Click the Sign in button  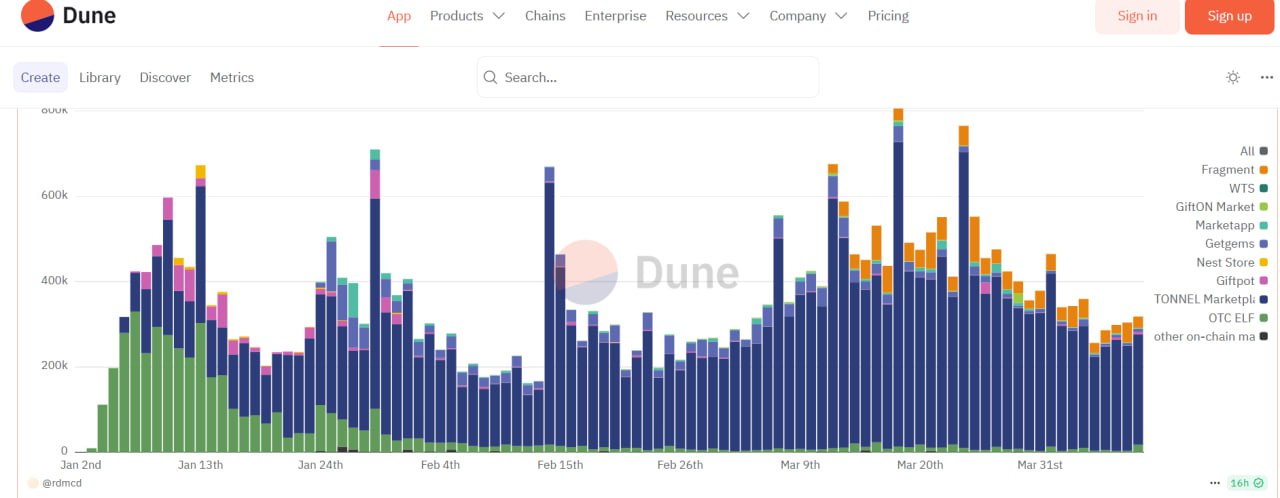click(x=1137, y=16)
